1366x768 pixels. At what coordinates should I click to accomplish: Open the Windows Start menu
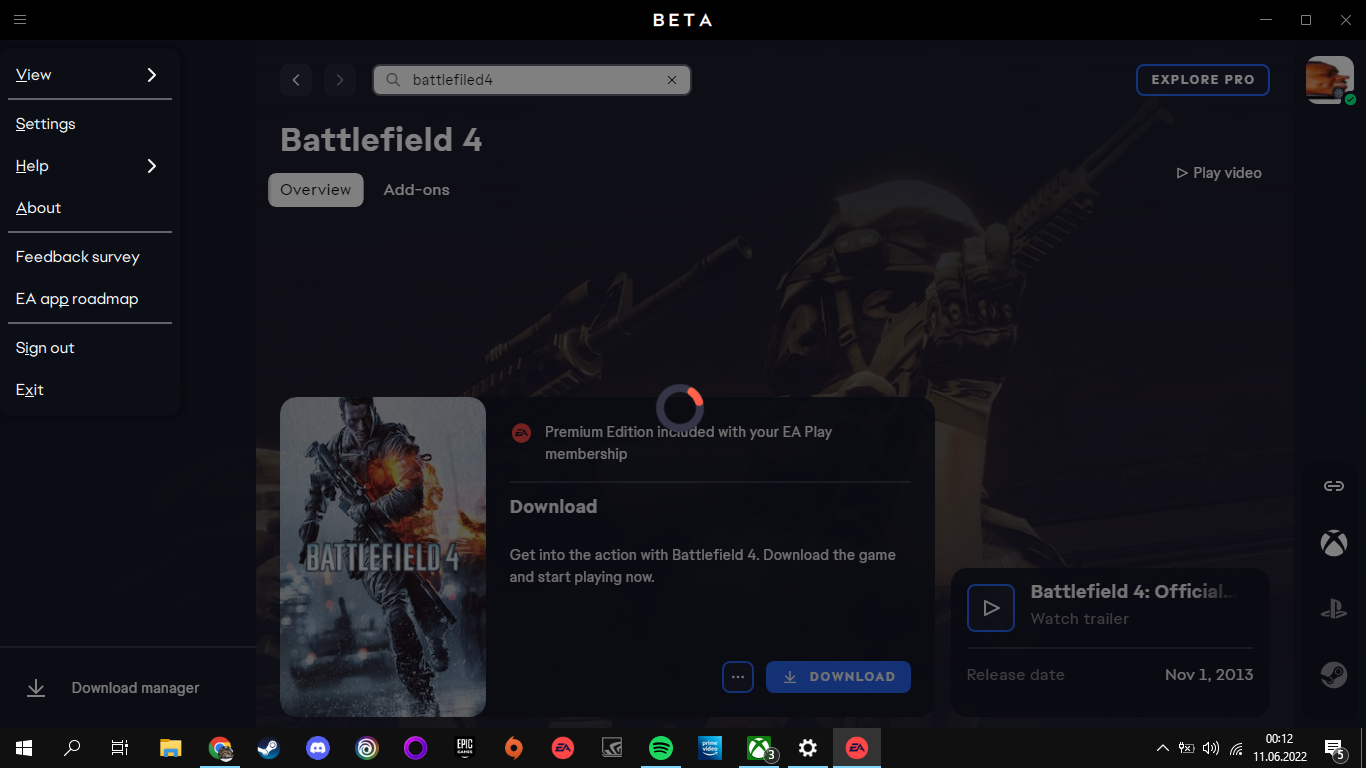(x=24, y=748)
